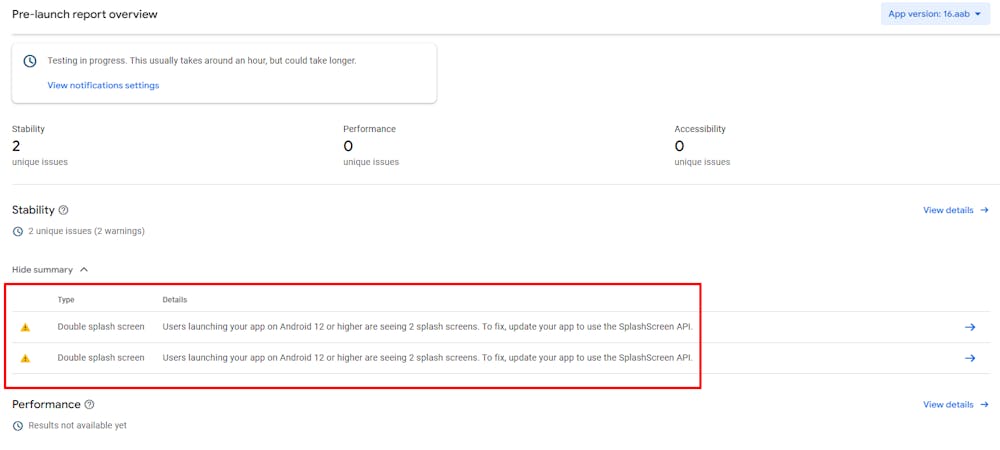Open second Double splash screen issue via arrow
The height and width of the screenshot is (450, 1000).
point(970,358)
